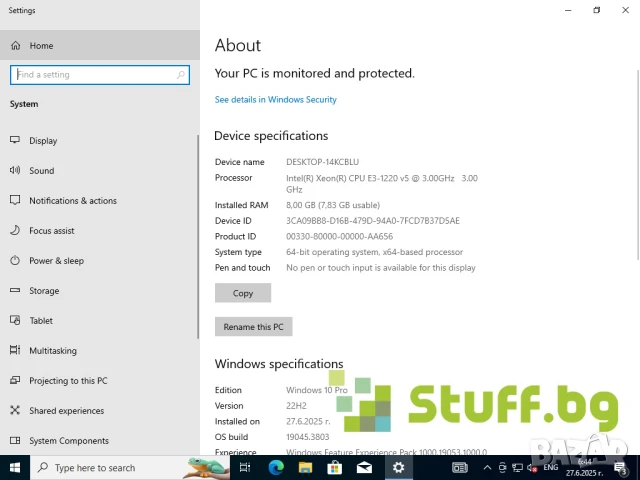The image size is (640, 480).
Task: Select Notifications & actions
Action: pos(72,201)
